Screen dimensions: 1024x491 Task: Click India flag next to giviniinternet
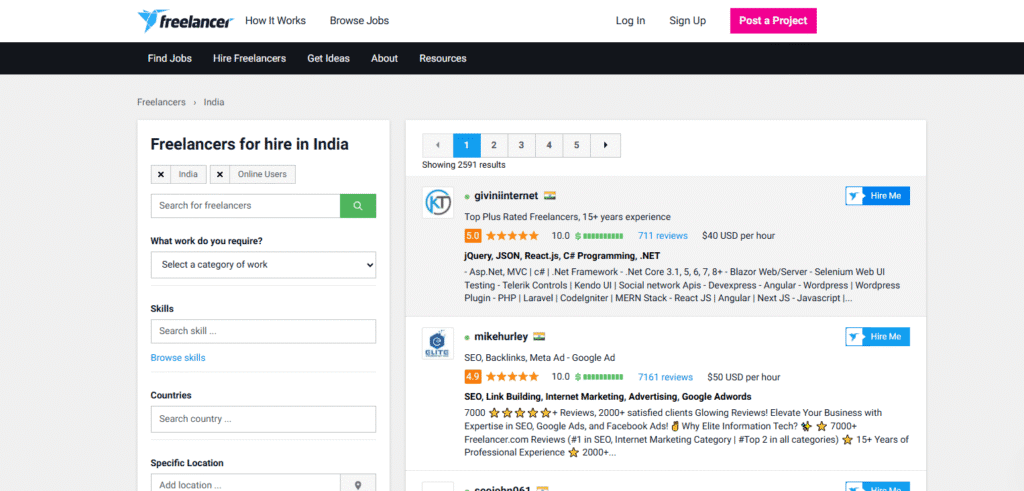coord(550,196)
